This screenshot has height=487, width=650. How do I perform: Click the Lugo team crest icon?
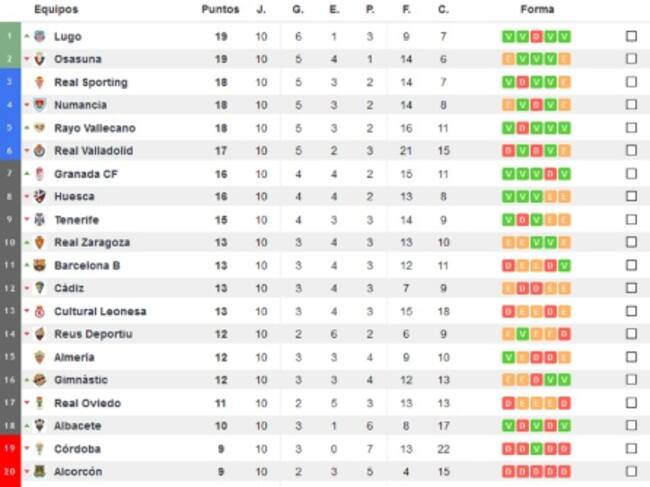40,36
